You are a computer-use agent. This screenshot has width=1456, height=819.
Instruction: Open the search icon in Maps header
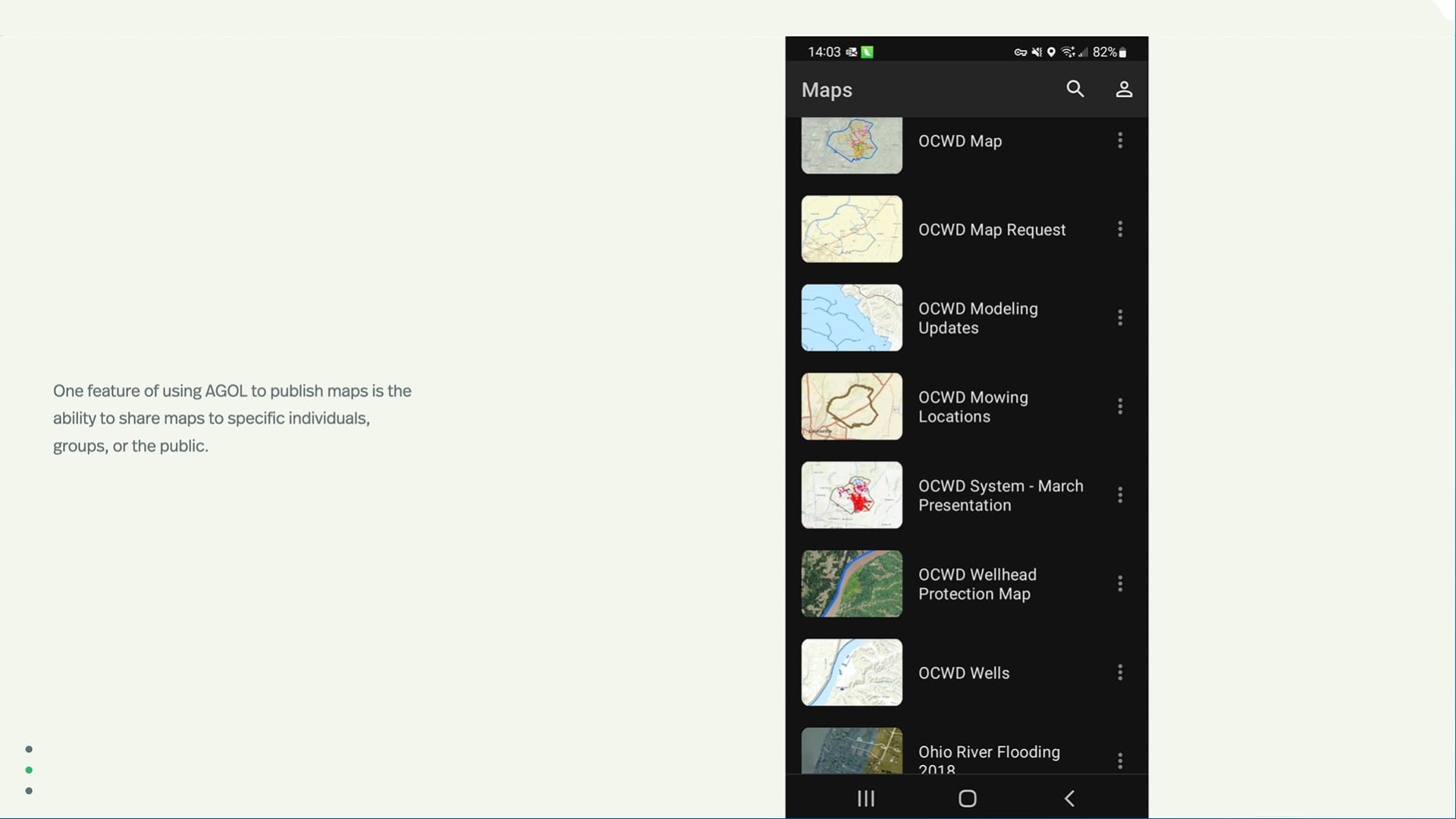point(1075,89)
